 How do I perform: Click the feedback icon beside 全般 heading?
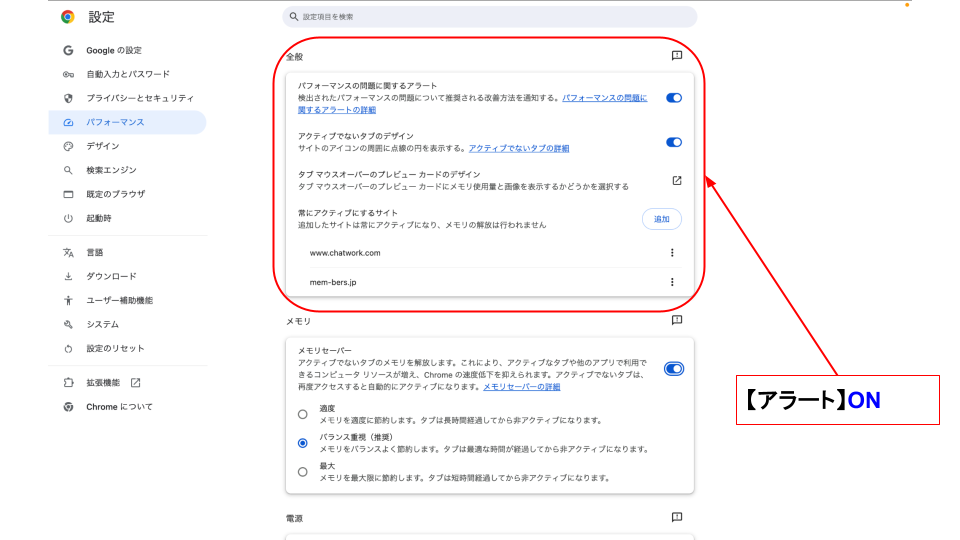tap(677, 56)
